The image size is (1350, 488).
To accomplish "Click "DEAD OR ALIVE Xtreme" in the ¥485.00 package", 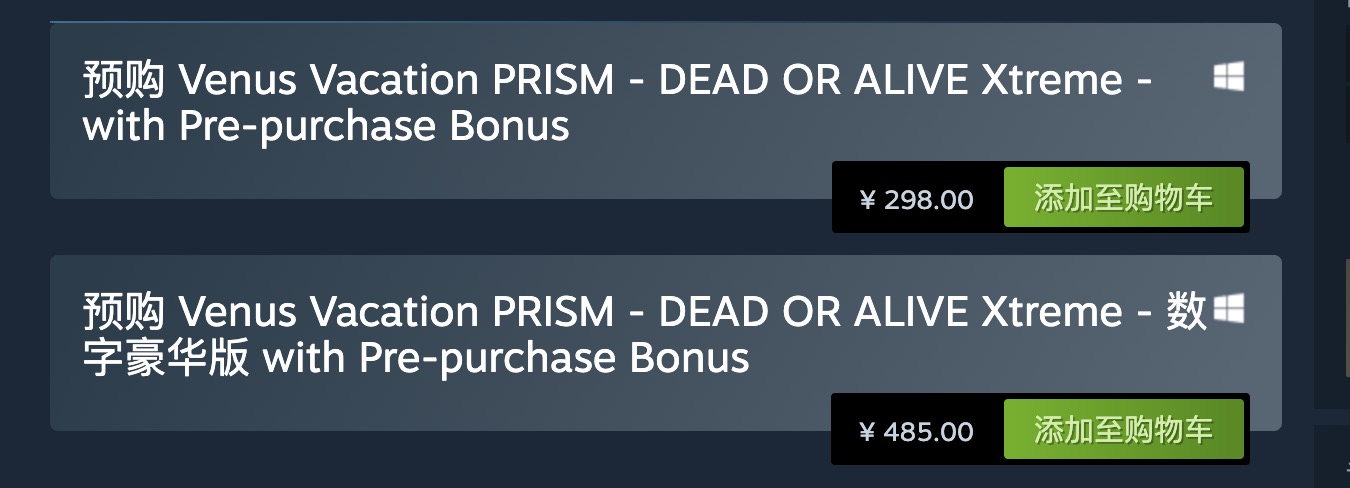I will point(890,313).
